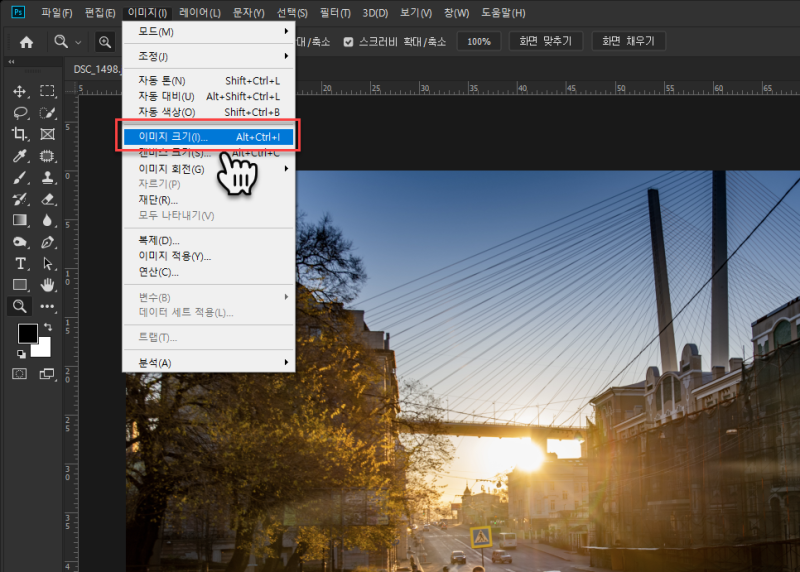Select the Frame tool
800x572 pixels.
47,134
